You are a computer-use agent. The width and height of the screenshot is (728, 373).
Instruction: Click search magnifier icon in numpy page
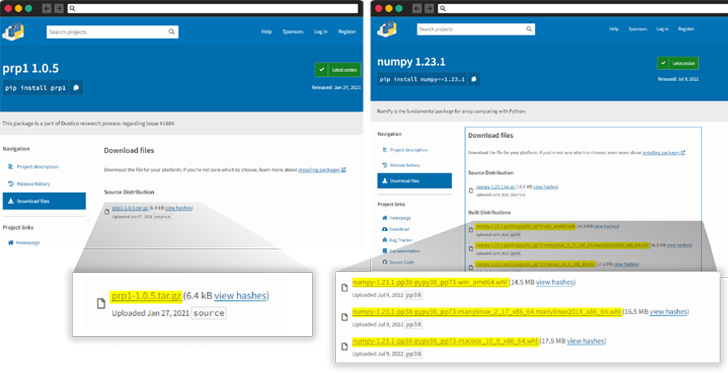tap(528, 29)
